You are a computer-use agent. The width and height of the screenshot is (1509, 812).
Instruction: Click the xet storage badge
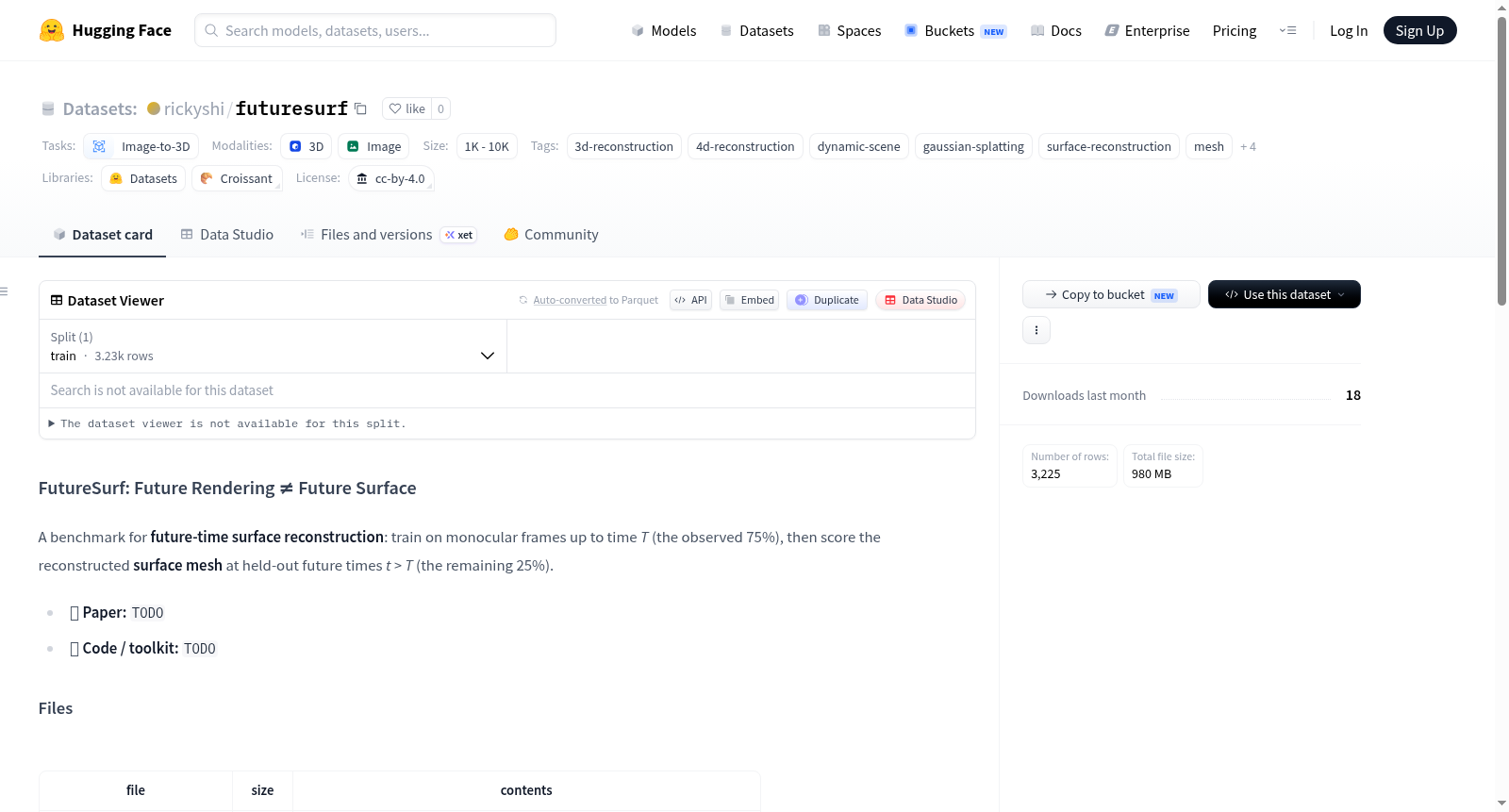(459, 235)
